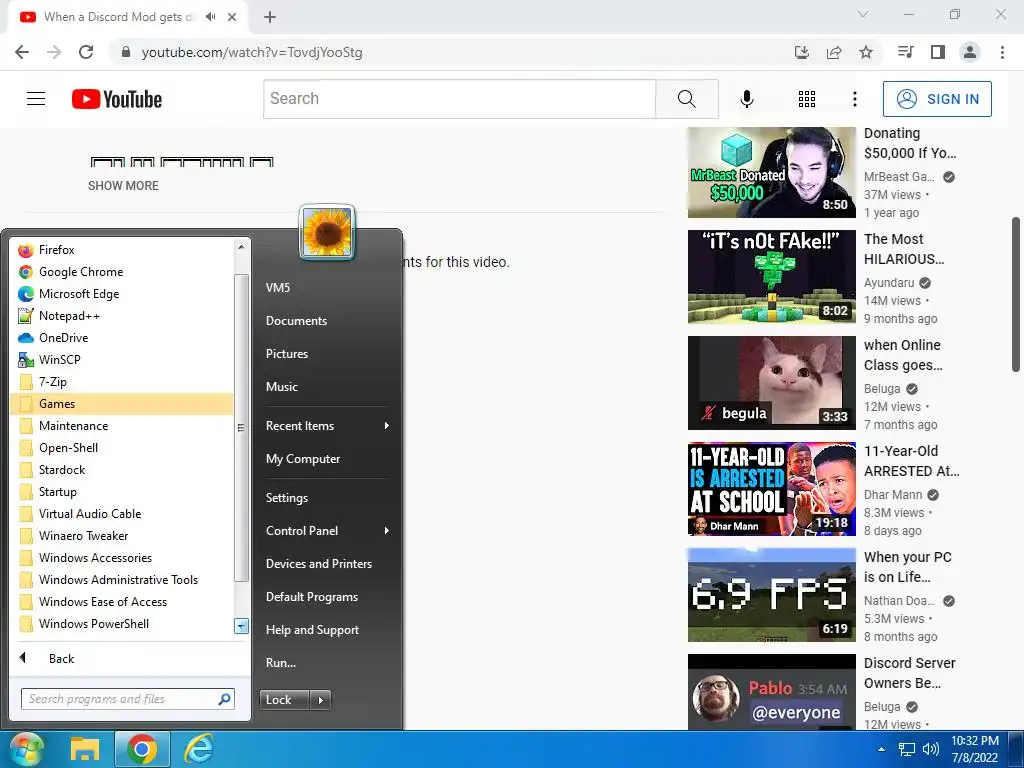Open YouTube settings three-dot menu
The height and width of the screenshot is (768, 1024).
pyautogui.click(x=854, y=99)
